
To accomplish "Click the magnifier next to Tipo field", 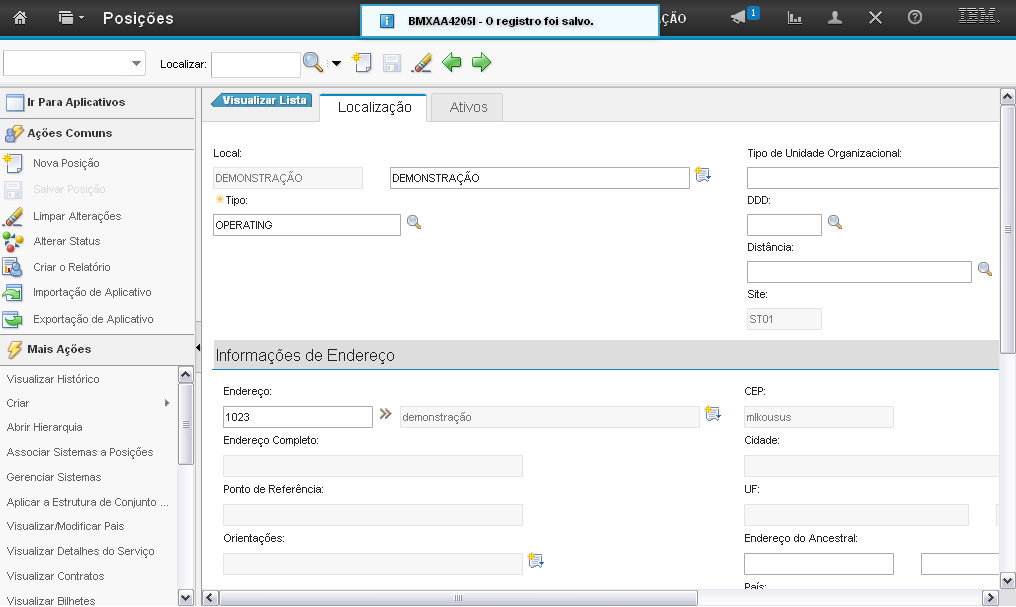I will pos(414,222).
